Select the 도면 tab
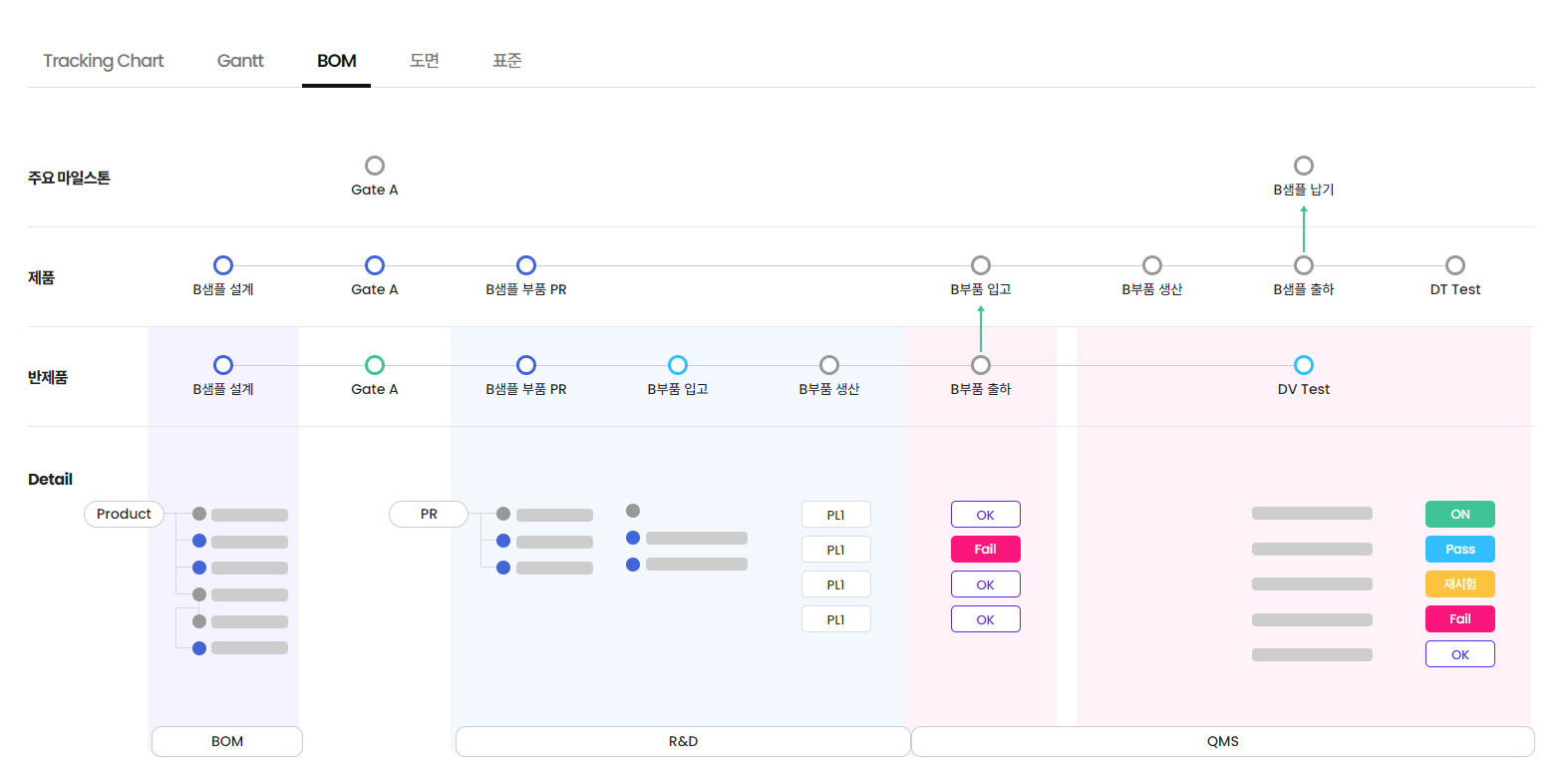 [424, 61]
